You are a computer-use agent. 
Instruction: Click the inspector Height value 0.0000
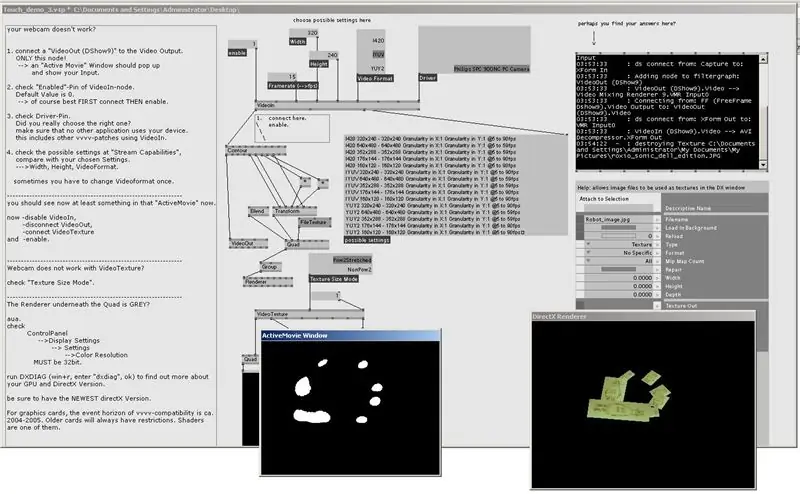(618, 286)
